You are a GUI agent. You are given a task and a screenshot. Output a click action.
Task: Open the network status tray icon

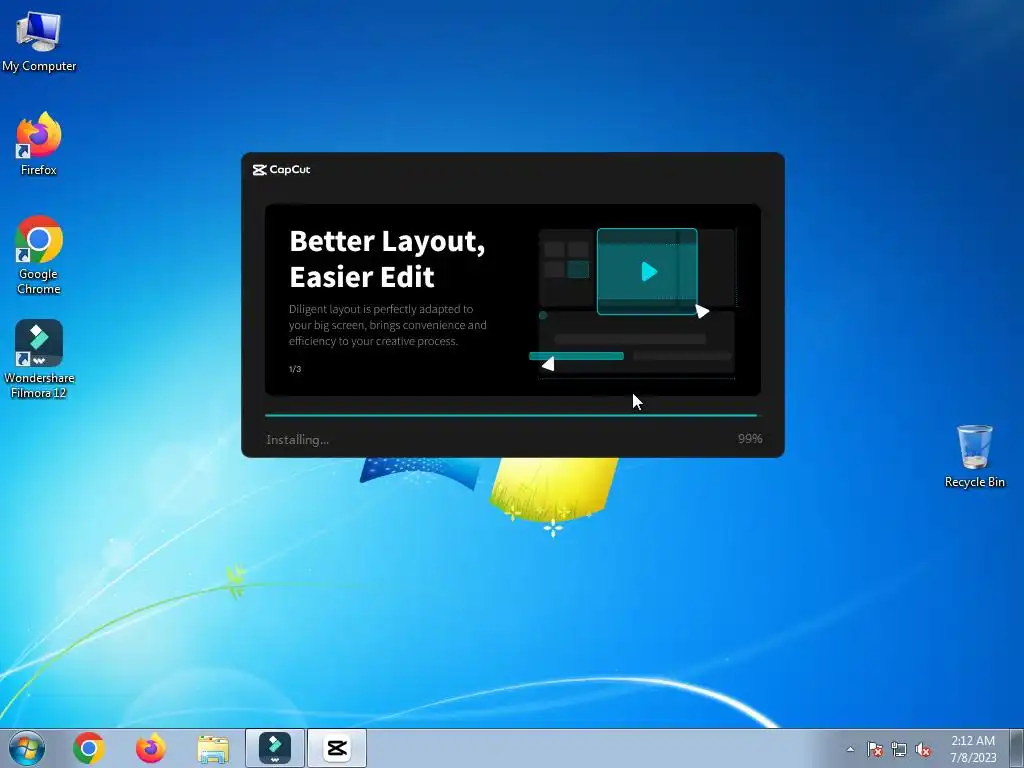(899, 749)
